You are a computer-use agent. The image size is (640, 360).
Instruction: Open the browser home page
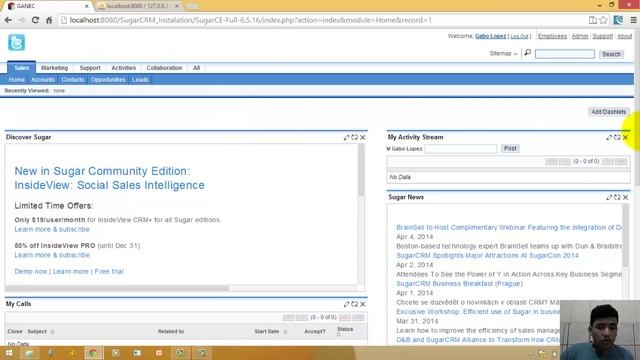[49, 20]
